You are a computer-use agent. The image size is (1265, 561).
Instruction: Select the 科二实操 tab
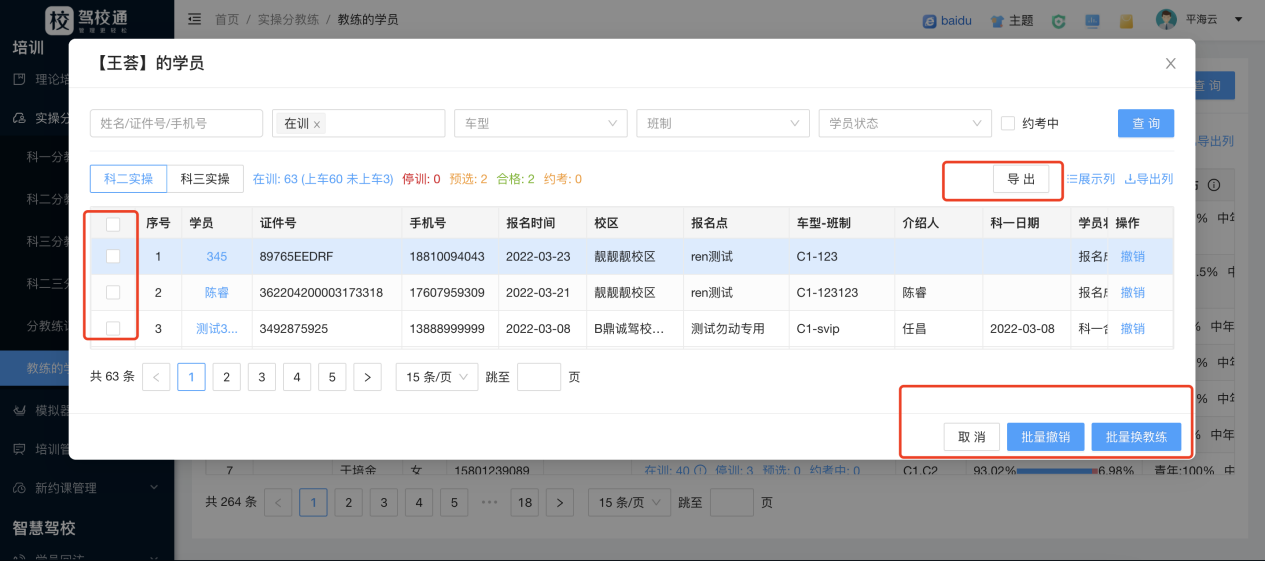tap(129, 179)
